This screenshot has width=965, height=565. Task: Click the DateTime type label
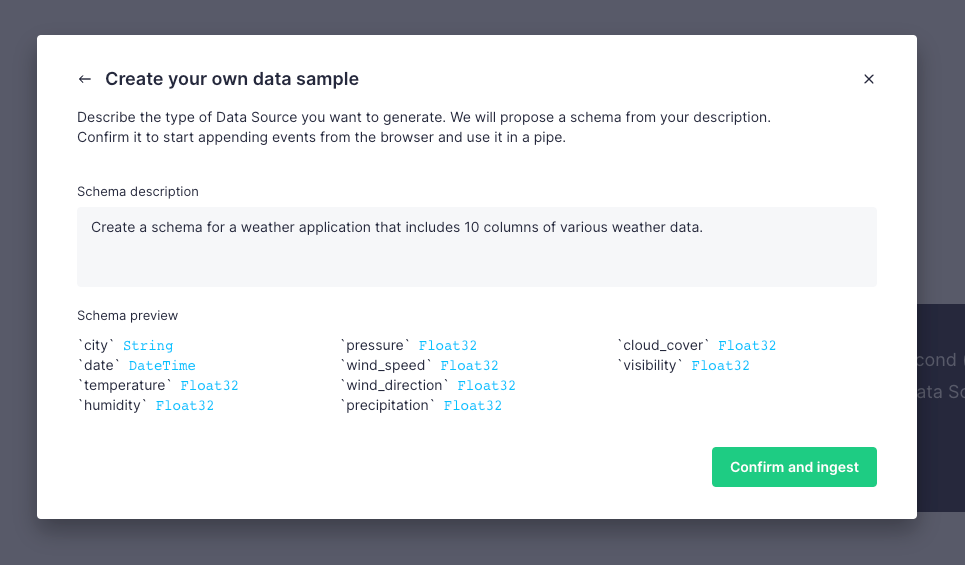click(x=162, y=366)
